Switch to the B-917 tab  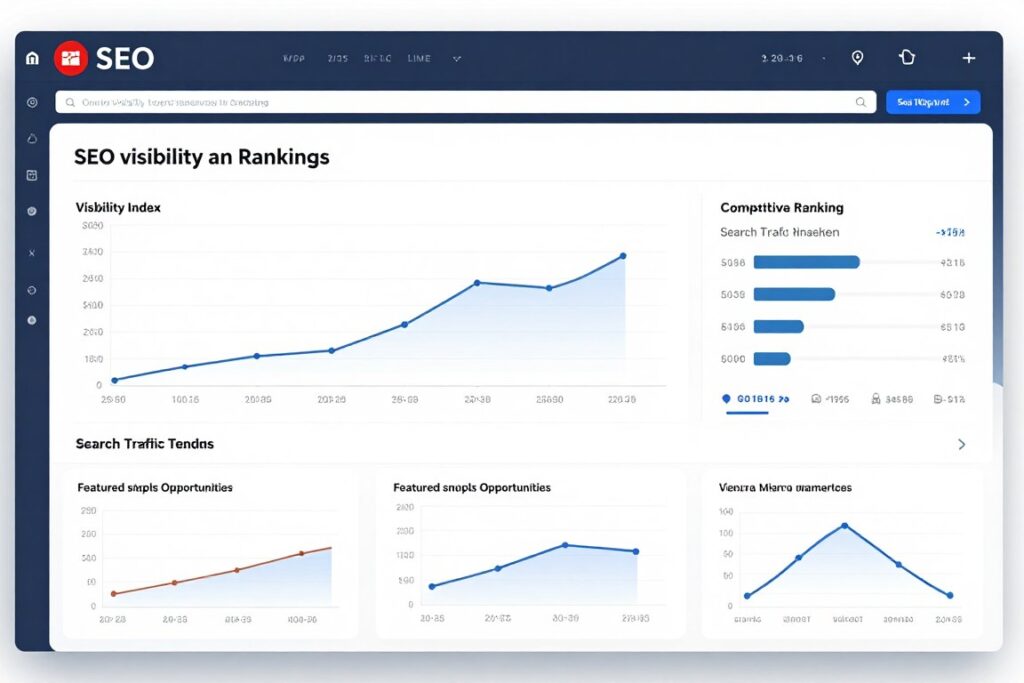click(949, 399)
